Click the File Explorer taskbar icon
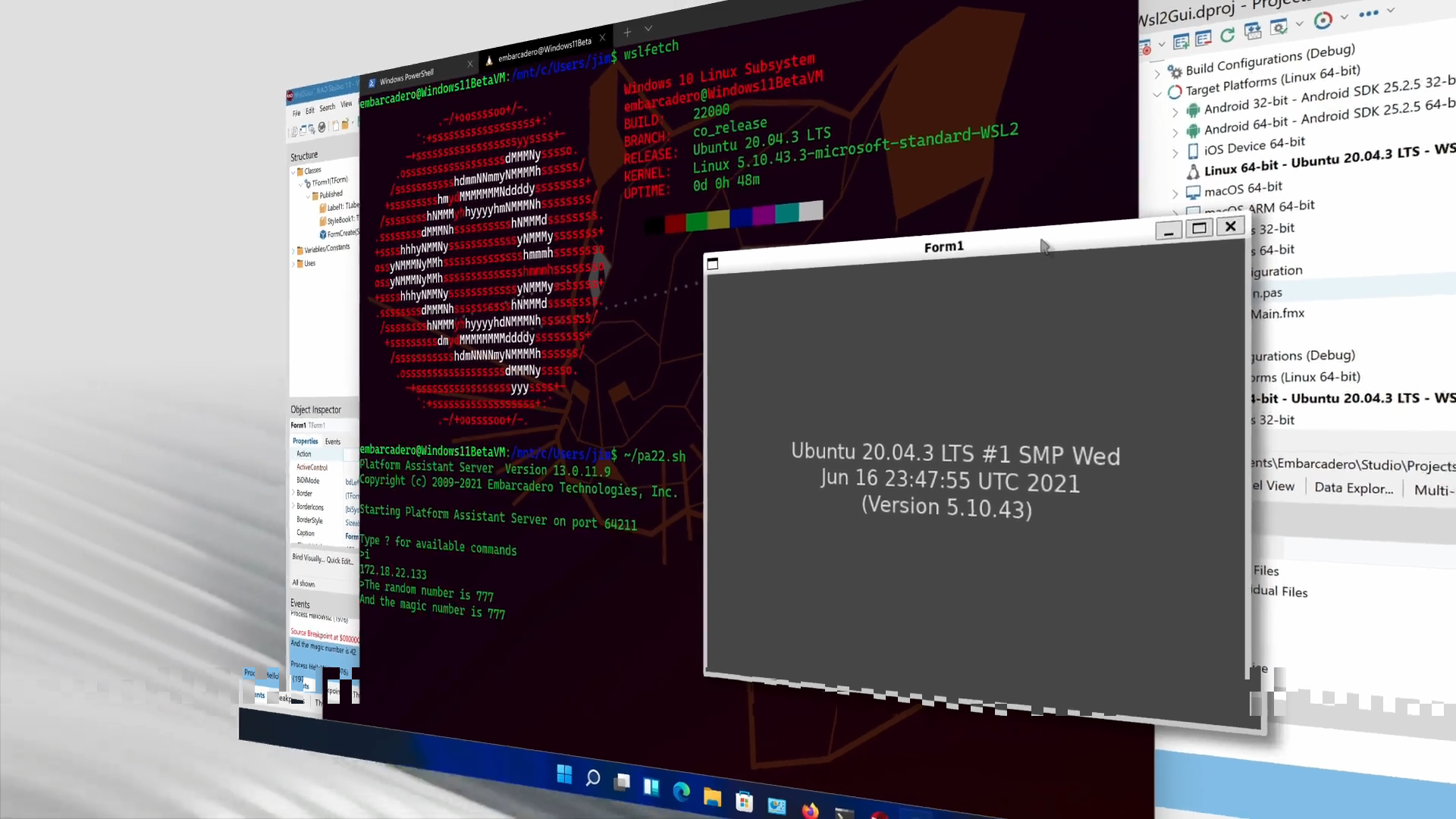This screenshot has height=819, width=1456. pos(712,797)
